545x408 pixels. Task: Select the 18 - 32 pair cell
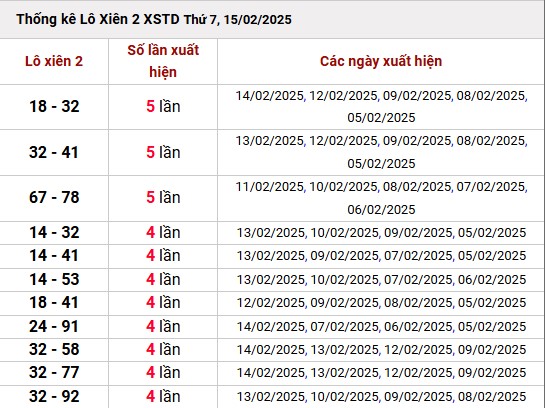(54, 106)
